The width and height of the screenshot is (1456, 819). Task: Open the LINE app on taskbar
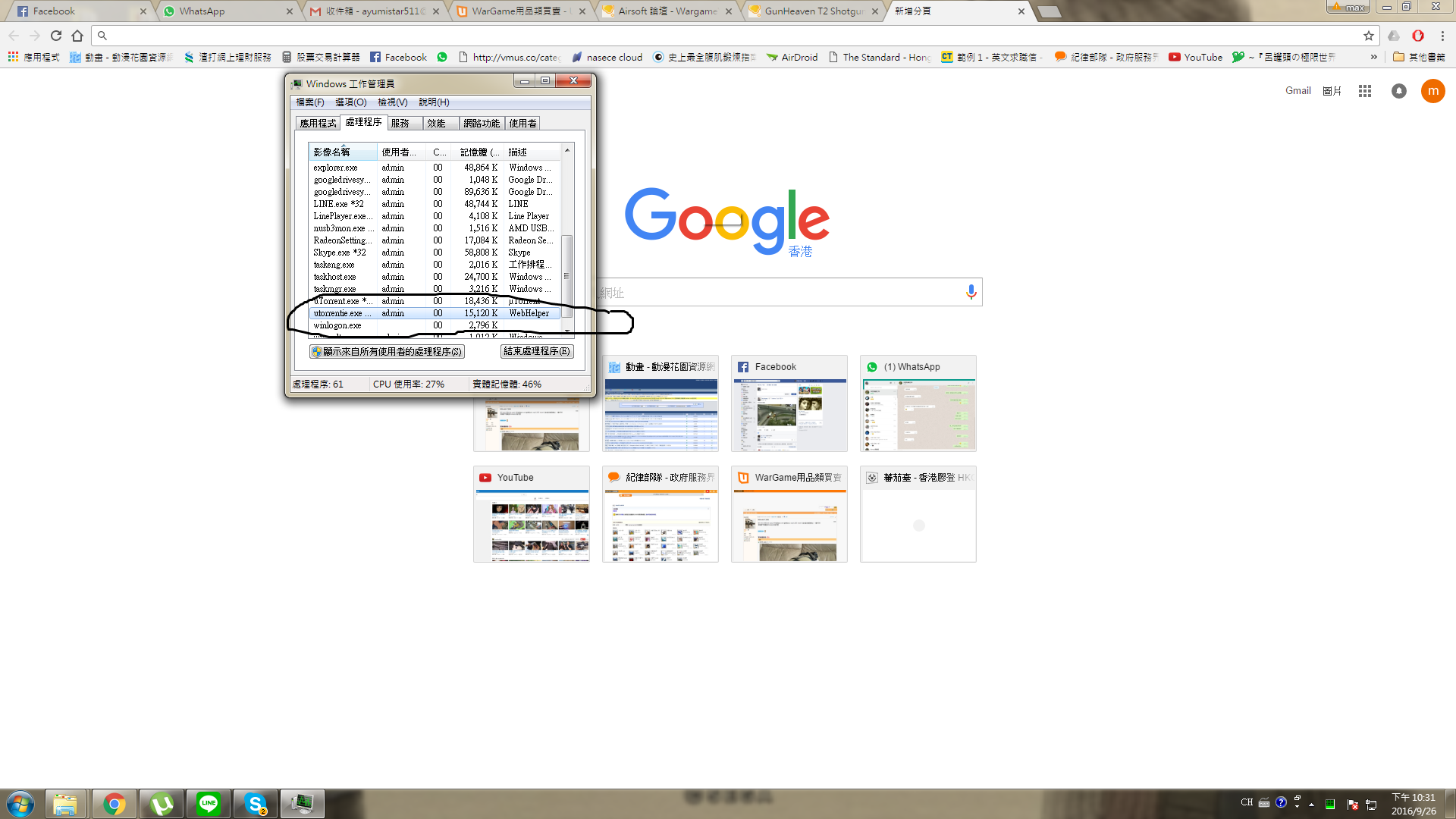click(209, 804)
